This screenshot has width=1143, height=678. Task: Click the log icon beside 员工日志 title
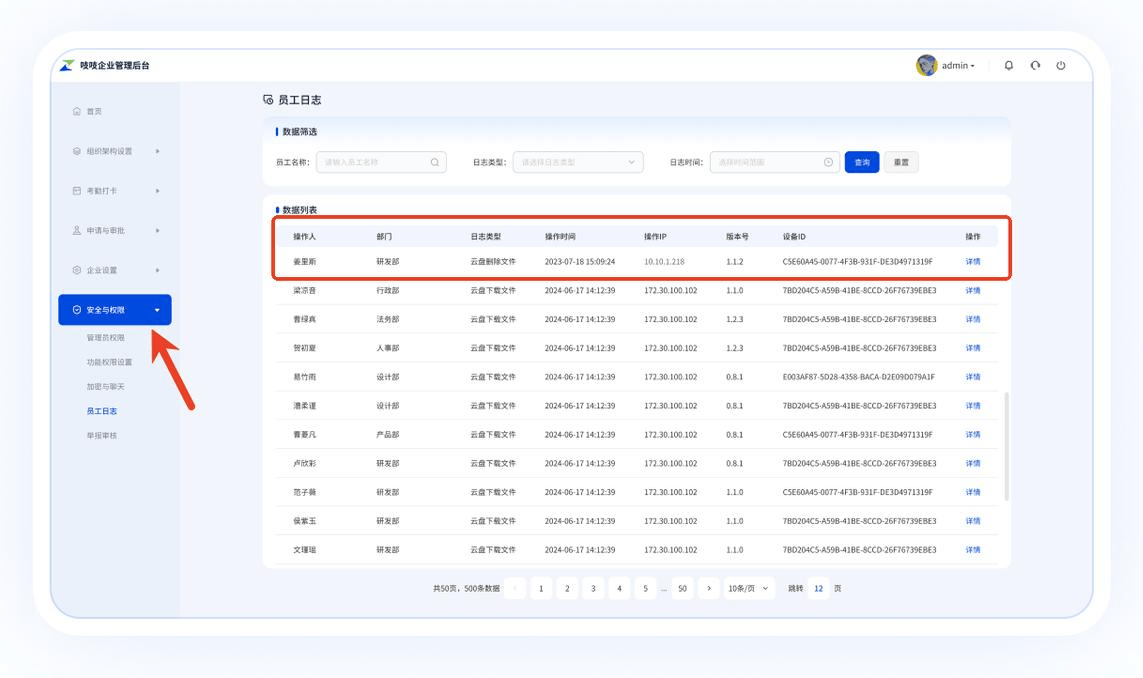pos(268,100)
